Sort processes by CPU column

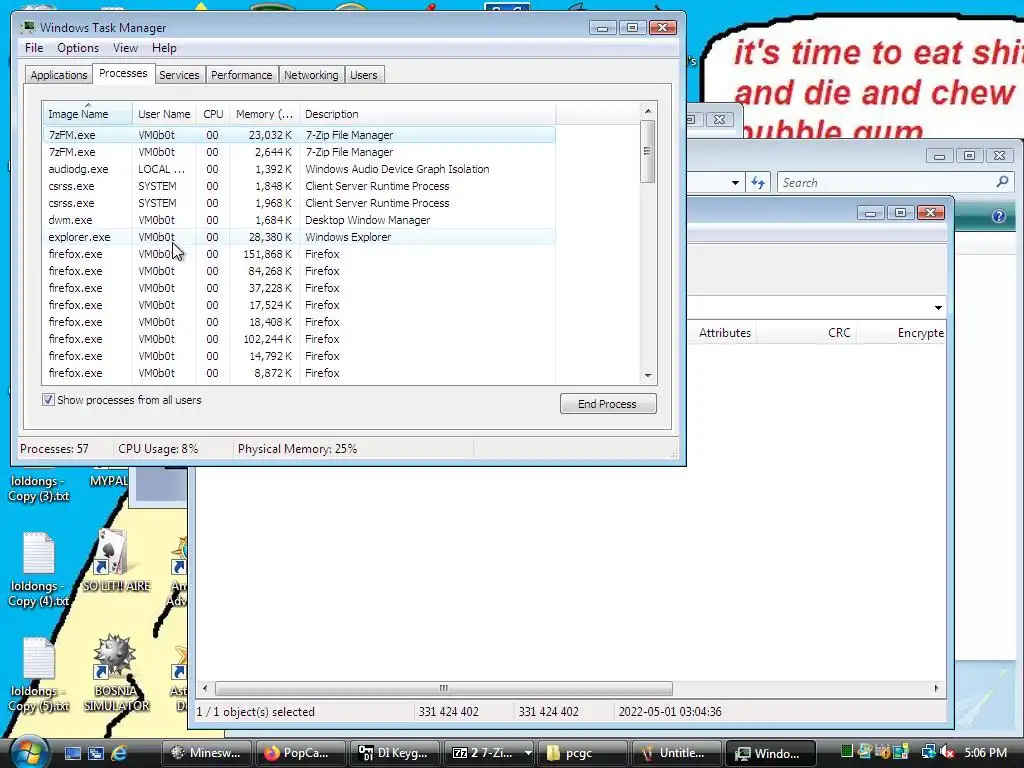[213, 114]
